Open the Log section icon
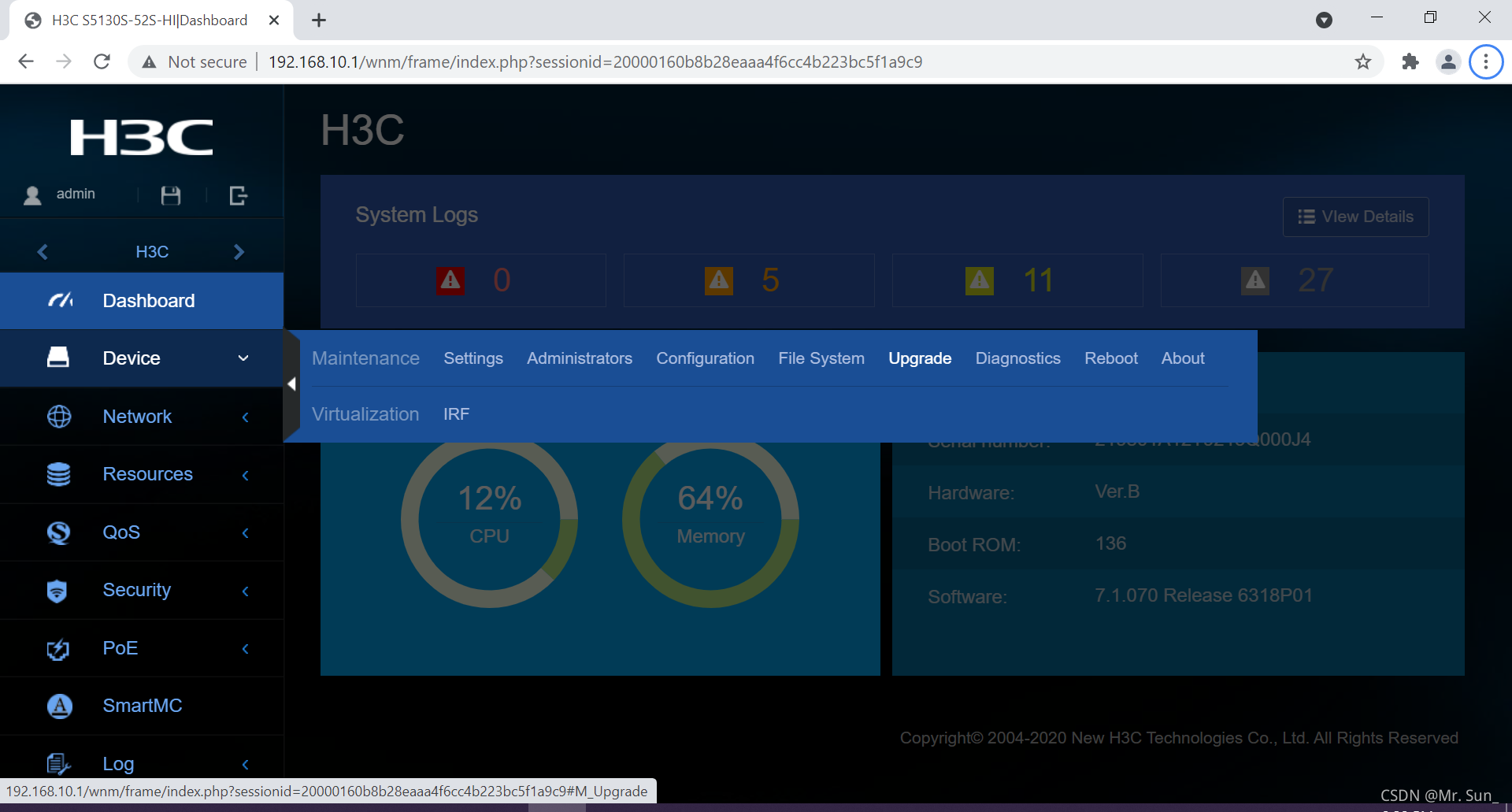Viewport: 1512px width, 812px height. 57,762
